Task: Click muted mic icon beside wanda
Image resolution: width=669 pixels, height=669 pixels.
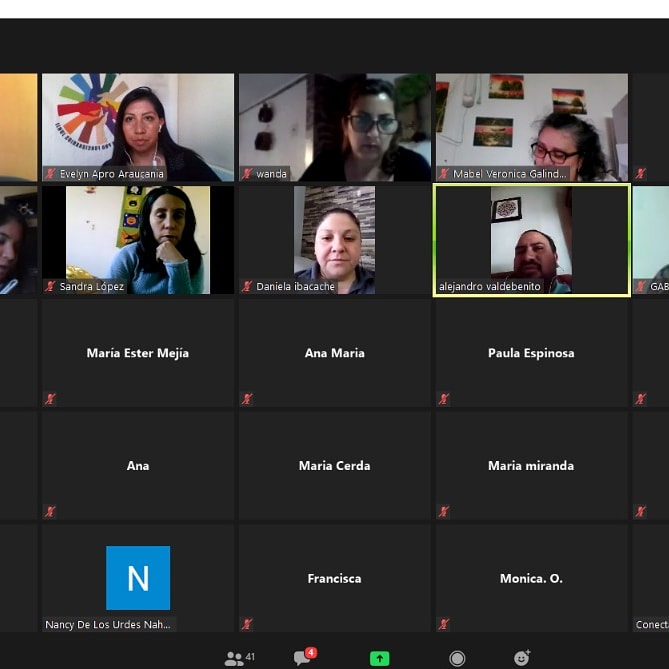Action: [247, 174]
